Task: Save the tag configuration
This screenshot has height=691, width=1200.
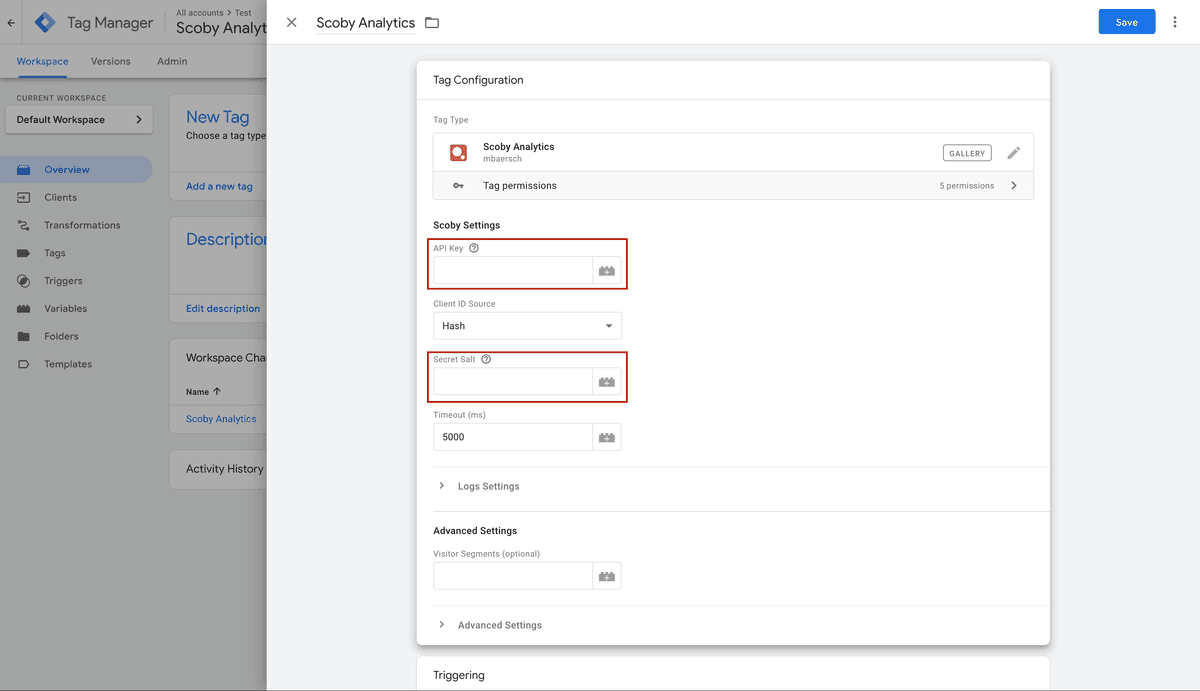Action: [x=1127, y=22]
